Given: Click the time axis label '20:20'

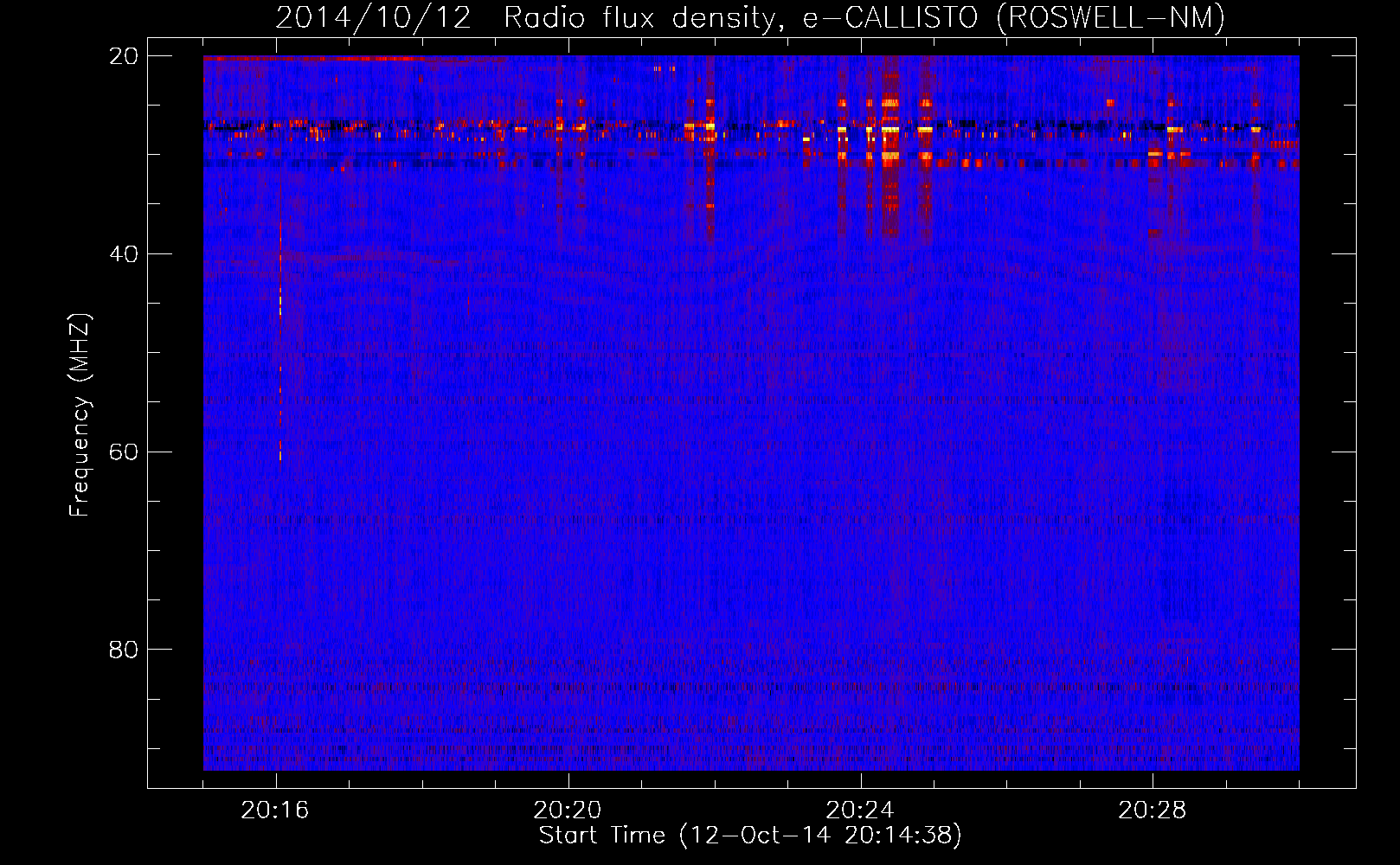Looking at the screenshot, I should (x=568, y=811).
